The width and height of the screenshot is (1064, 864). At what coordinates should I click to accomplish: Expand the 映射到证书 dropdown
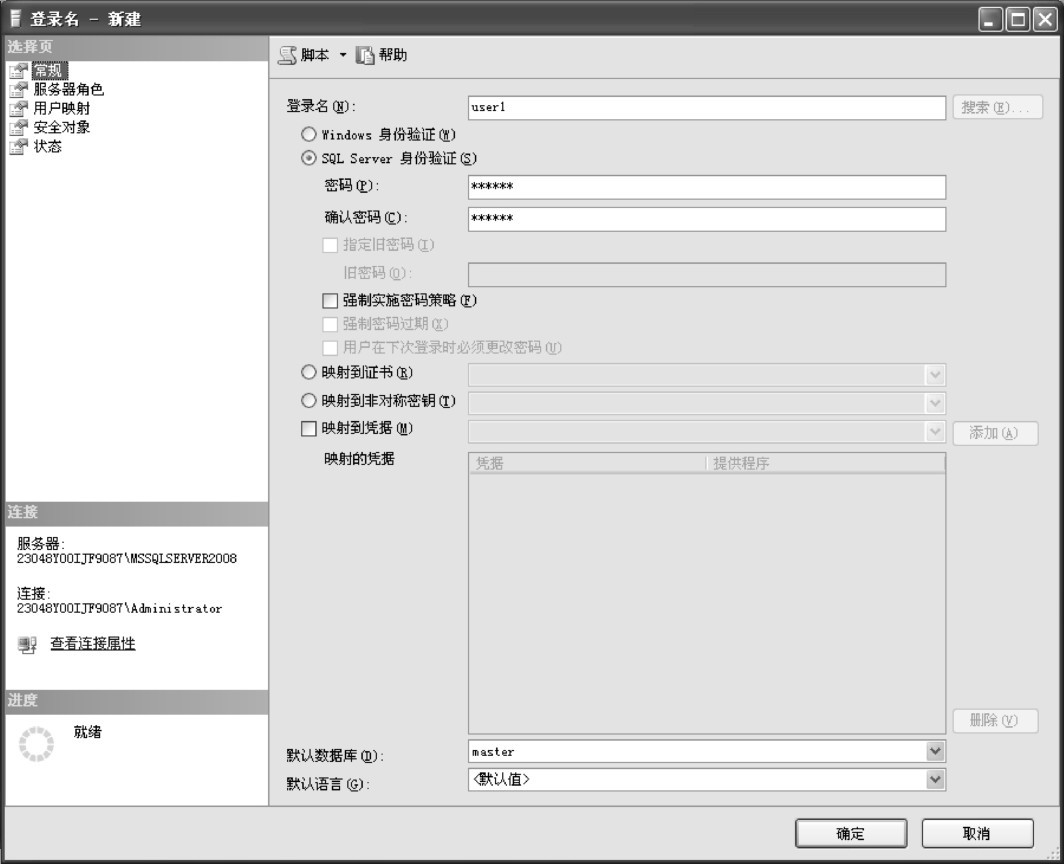935,375
